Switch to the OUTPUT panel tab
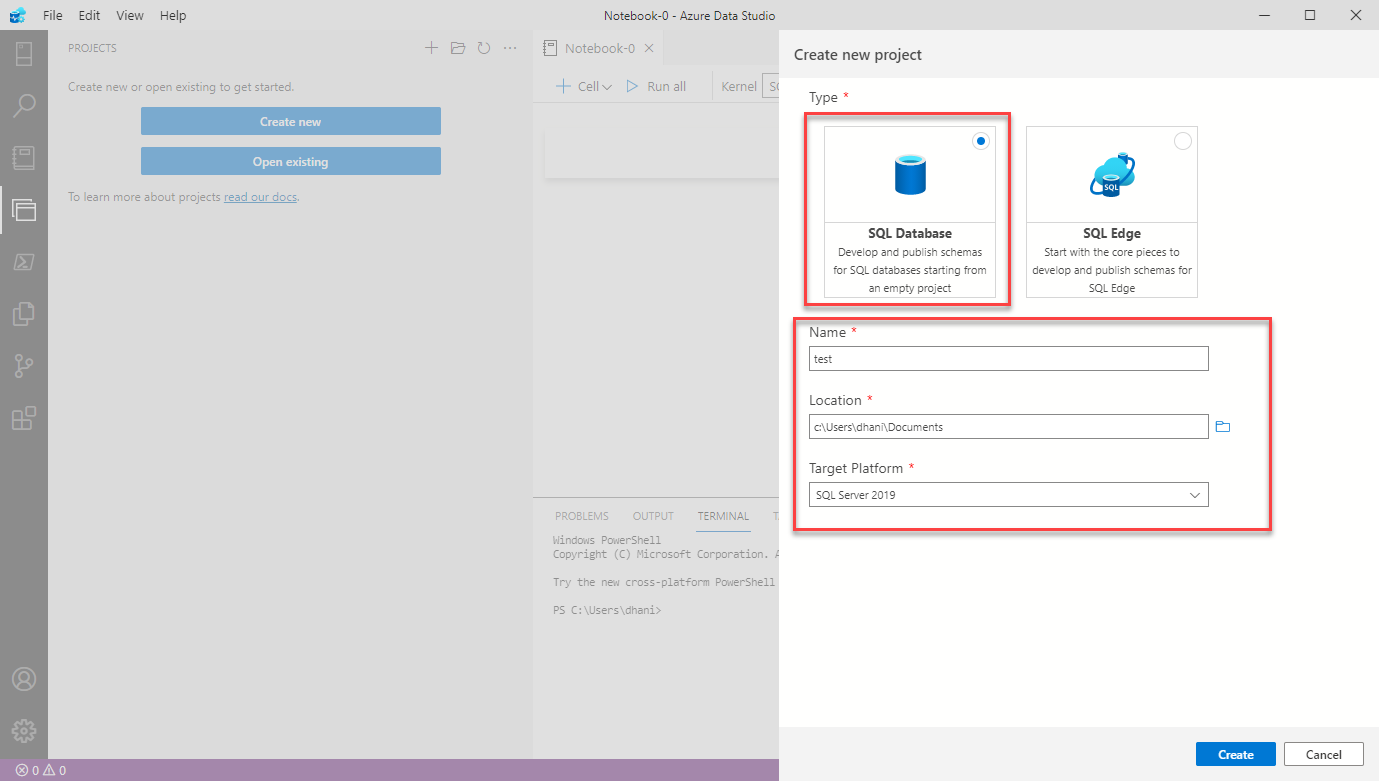The width and height of the screenshot is (1379, 781). [x=653, y=516]
